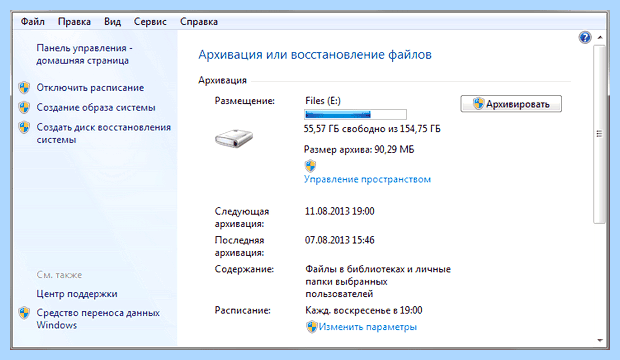
Task: Click the disk space usage bar
Action: point(355,114)
